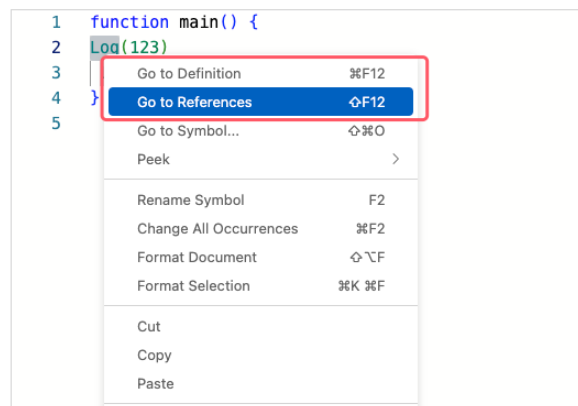The height and width of the screenshot is (406, 578).
Task: Click line number 3 in gutter
Action: [56, 73]
